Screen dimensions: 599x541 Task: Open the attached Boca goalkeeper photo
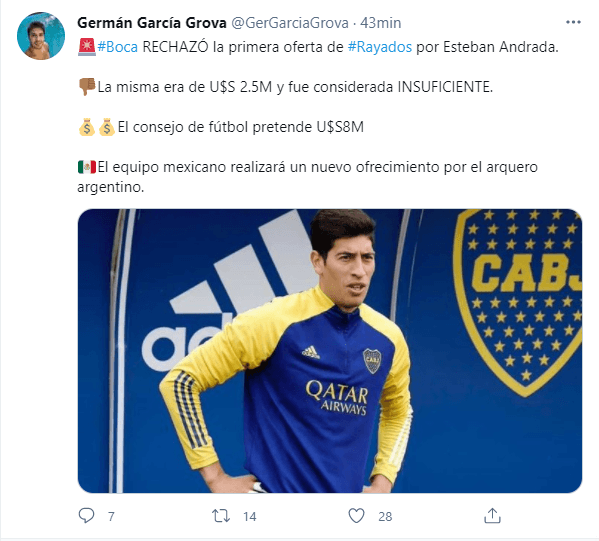pos(330,351)
